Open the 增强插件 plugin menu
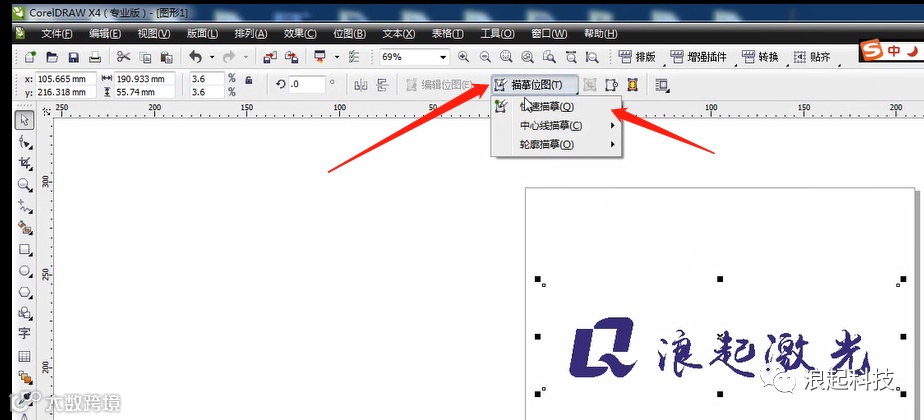 point(699,57)
